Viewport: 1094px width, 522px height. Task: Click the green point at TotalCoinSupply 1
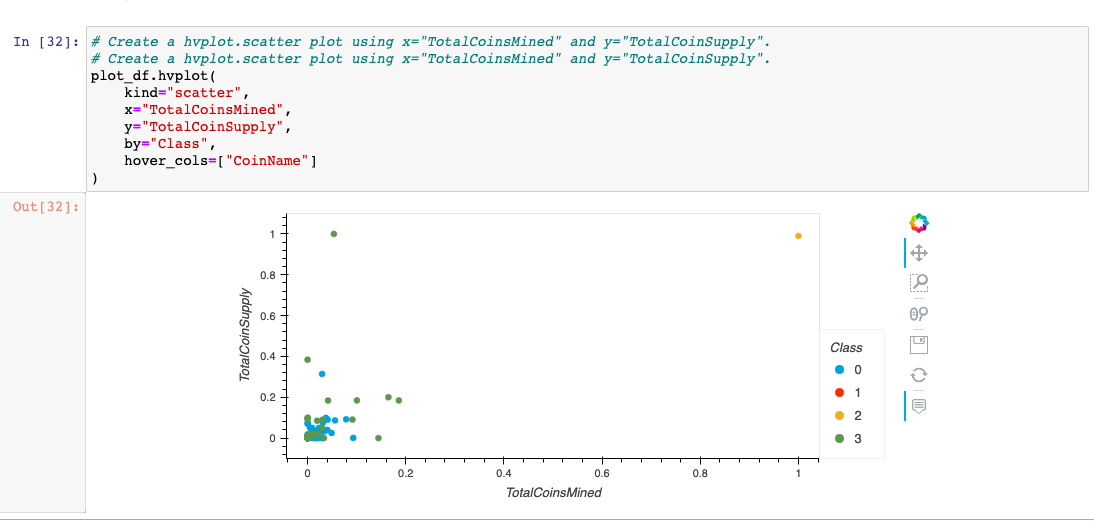click(334, 234)
